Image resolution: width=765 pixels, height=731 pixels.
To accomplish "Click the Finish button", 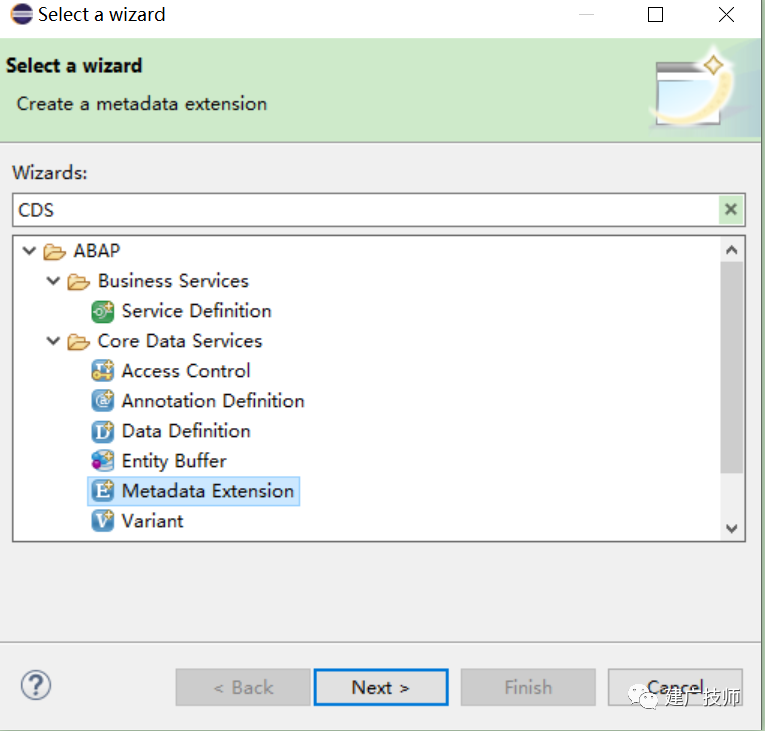I will pos(528,687).
